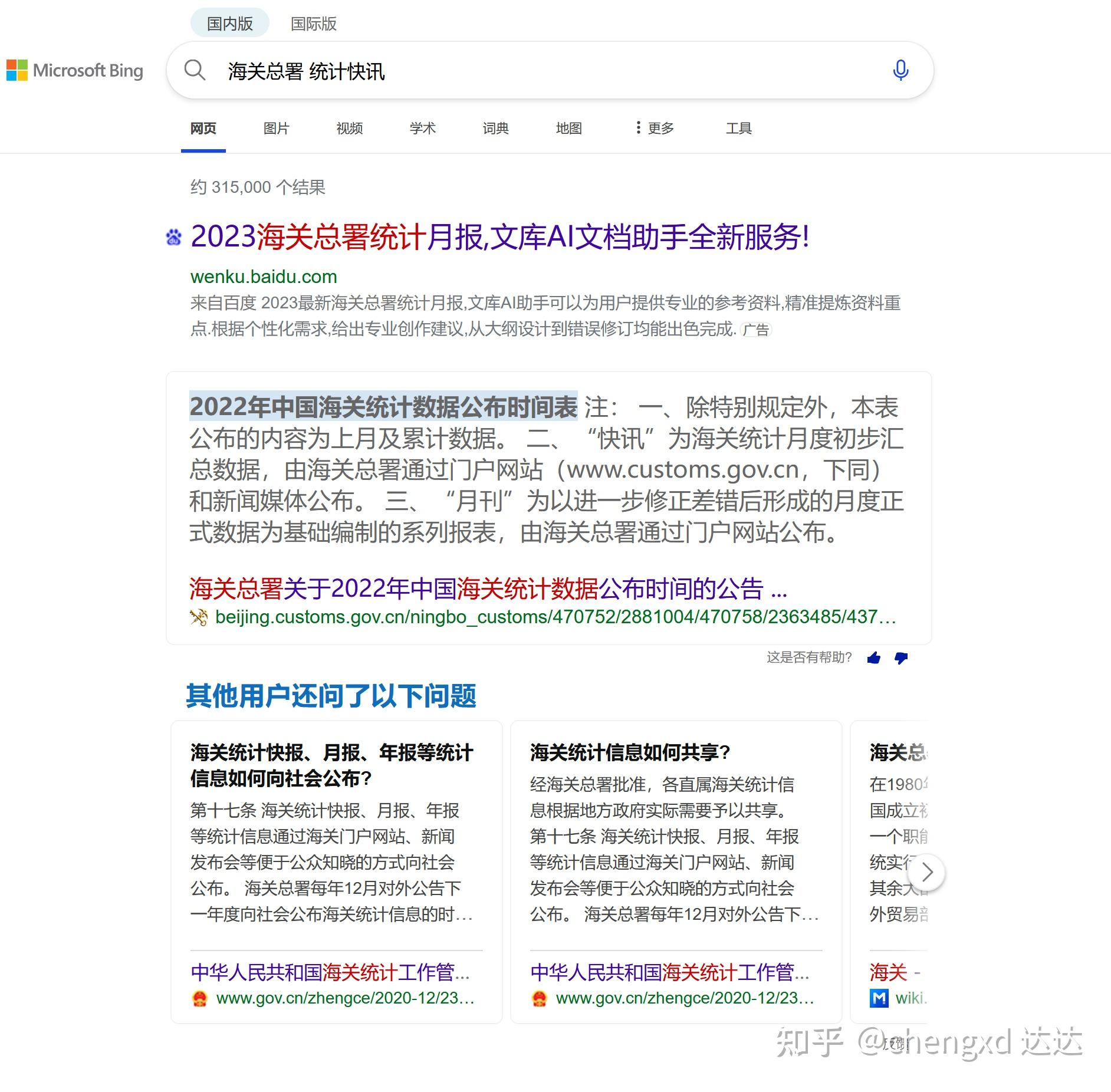Viewport: 1111px width, 1092px height.
Task: Open beijing.customs.gov.cn result URL
Action: (x=555, y=617)
